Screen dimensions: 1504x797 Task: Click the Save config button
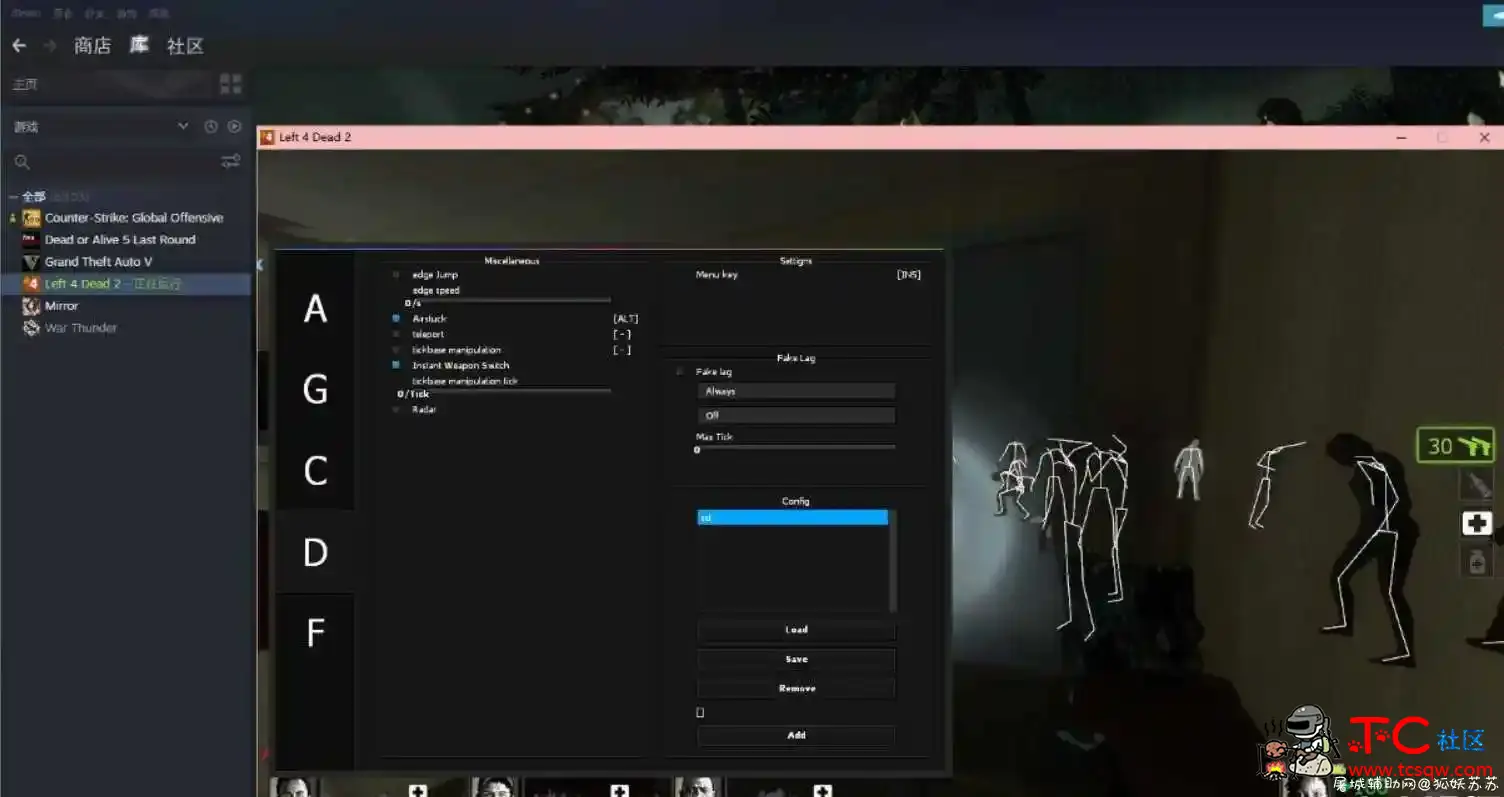tap(796, 659)
